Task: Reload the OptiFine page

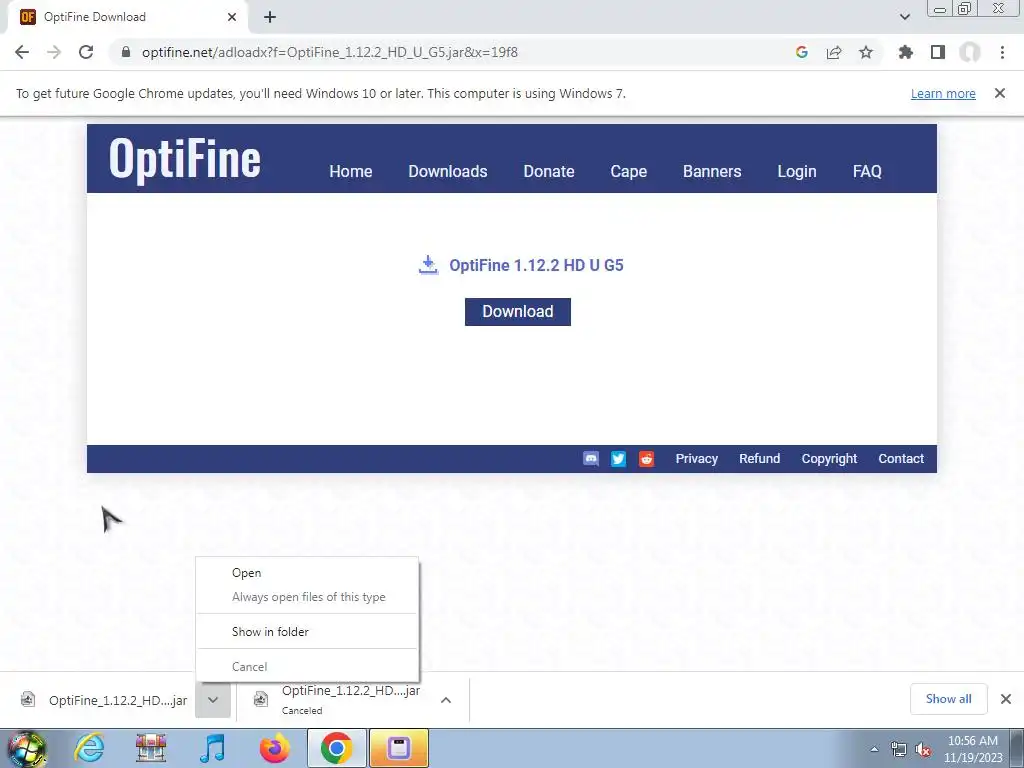Action: (x=86, y=52)
